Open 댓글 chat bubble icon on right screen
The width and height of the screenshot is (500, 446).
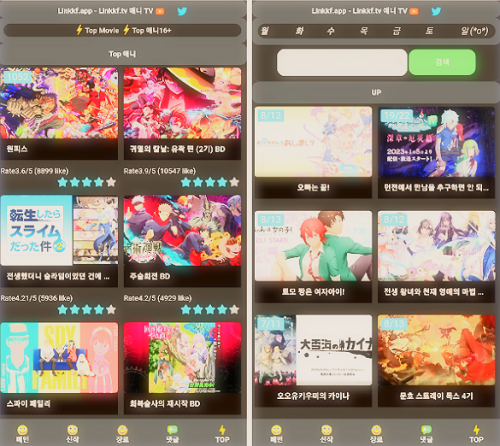click(x=426, y=430)
